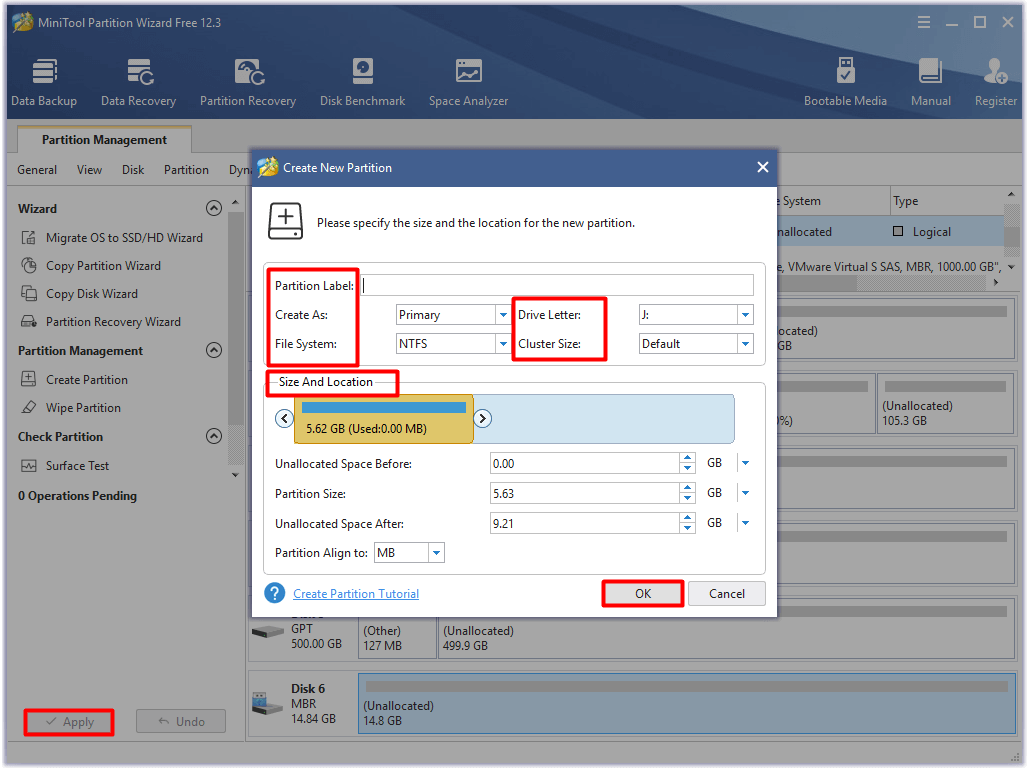Screen dimensions: 1028x768
Task: Open Partition Recovery from the toolbar
Action: tap(248, 82)
